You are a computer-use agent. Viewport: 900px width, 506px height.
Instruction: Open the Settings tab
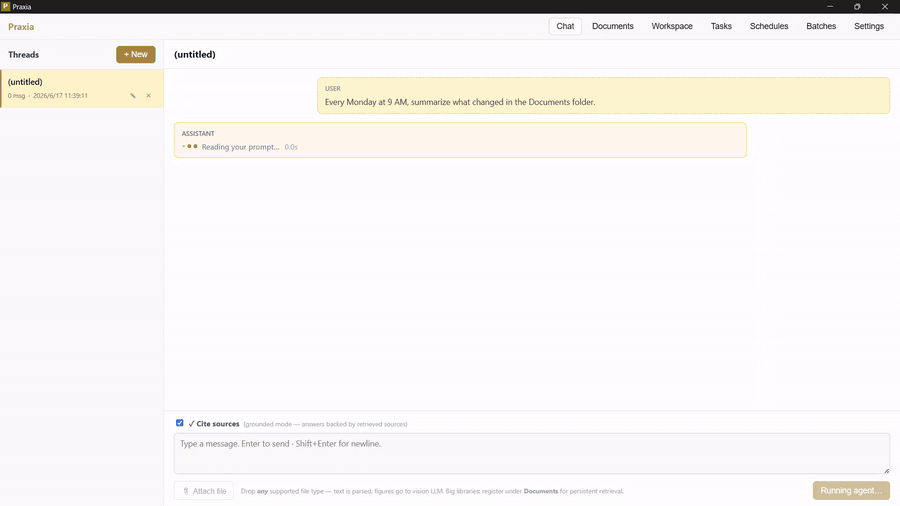868,26
